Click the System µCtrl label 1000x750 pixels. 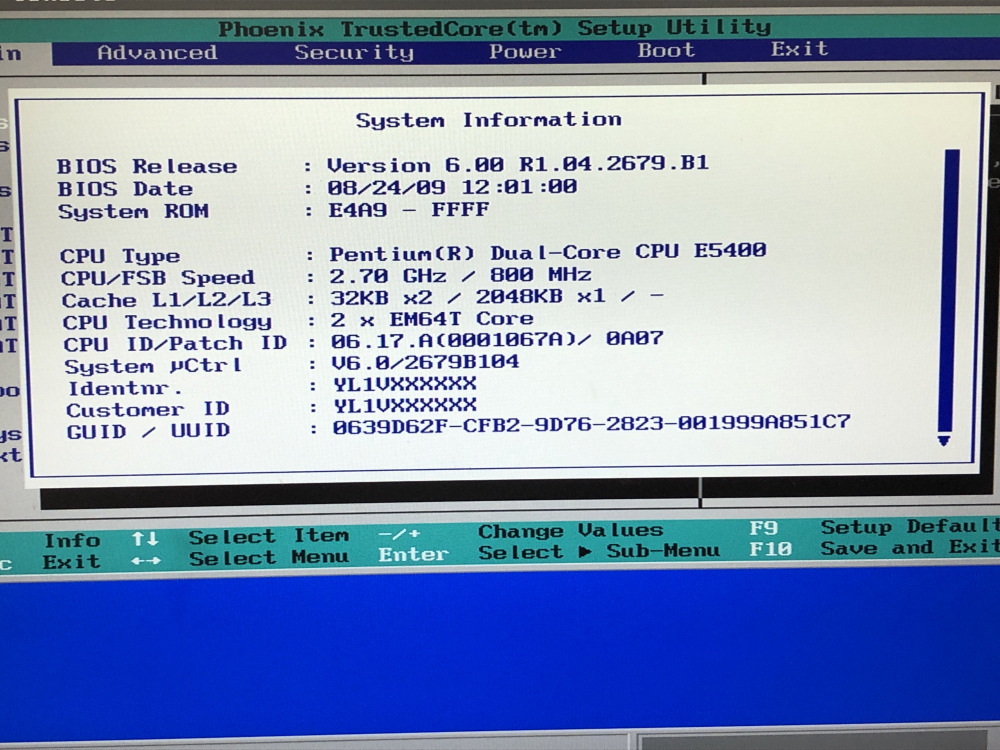(153, 366)
